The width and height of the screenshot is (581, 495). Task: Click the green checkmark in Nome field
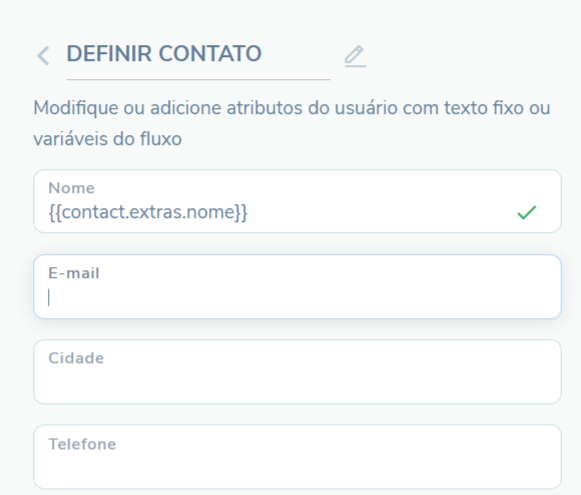(x=527, y=212)
